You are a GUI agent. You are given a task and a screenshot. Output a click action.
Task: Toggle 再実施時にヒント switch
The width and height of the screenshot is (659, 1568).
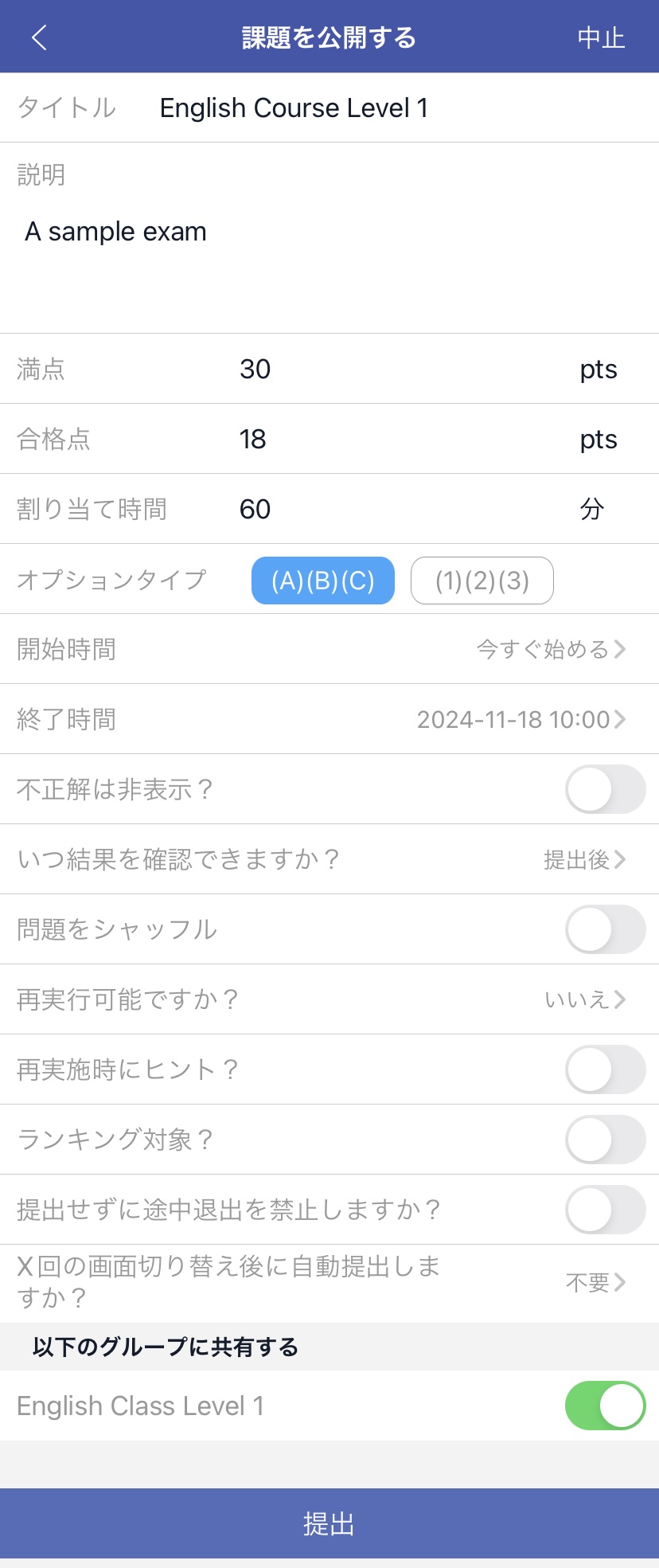click(x=605, y=1069)
